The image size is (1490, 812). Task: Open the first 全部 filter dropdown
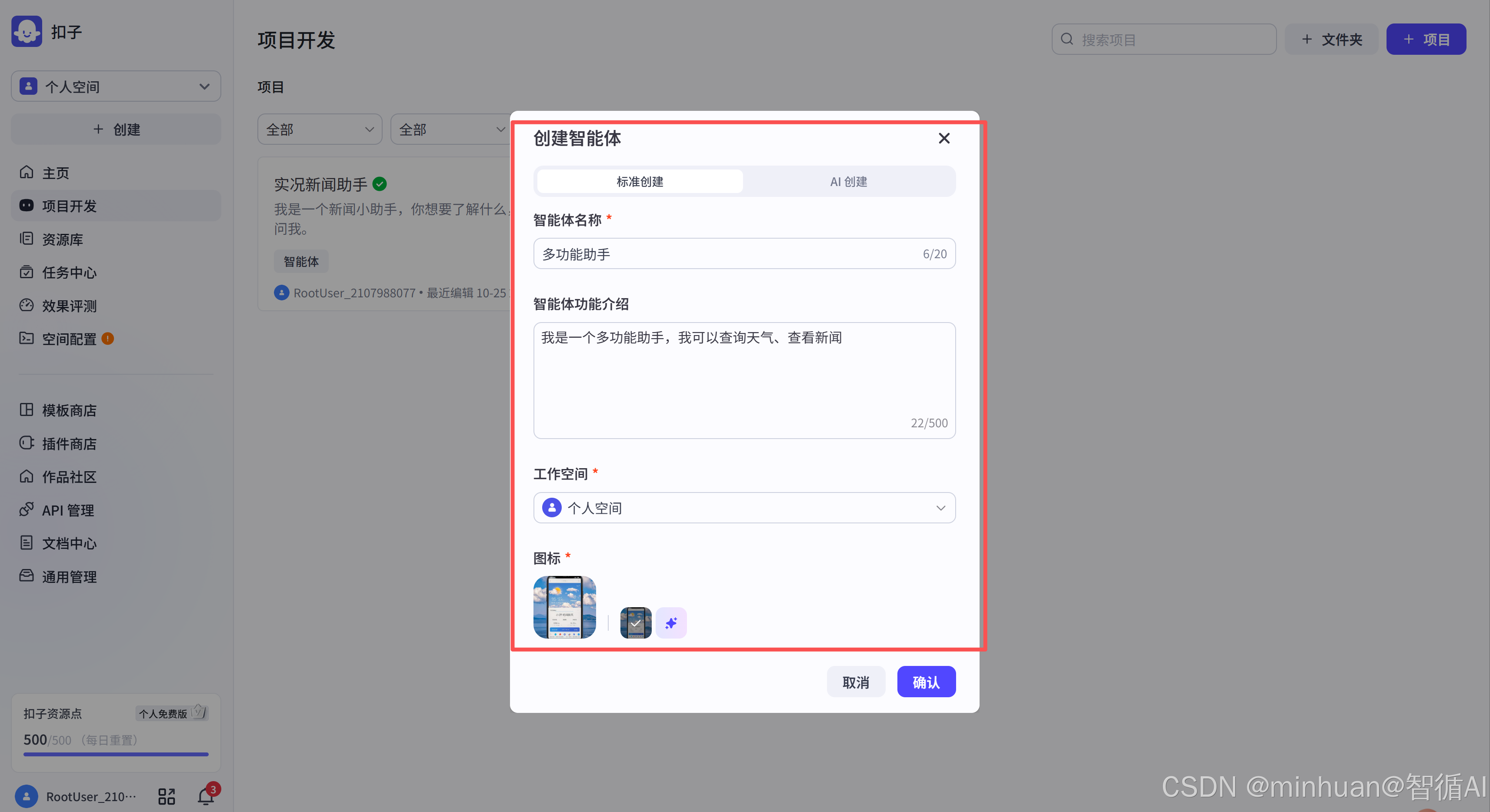(319, 130)
